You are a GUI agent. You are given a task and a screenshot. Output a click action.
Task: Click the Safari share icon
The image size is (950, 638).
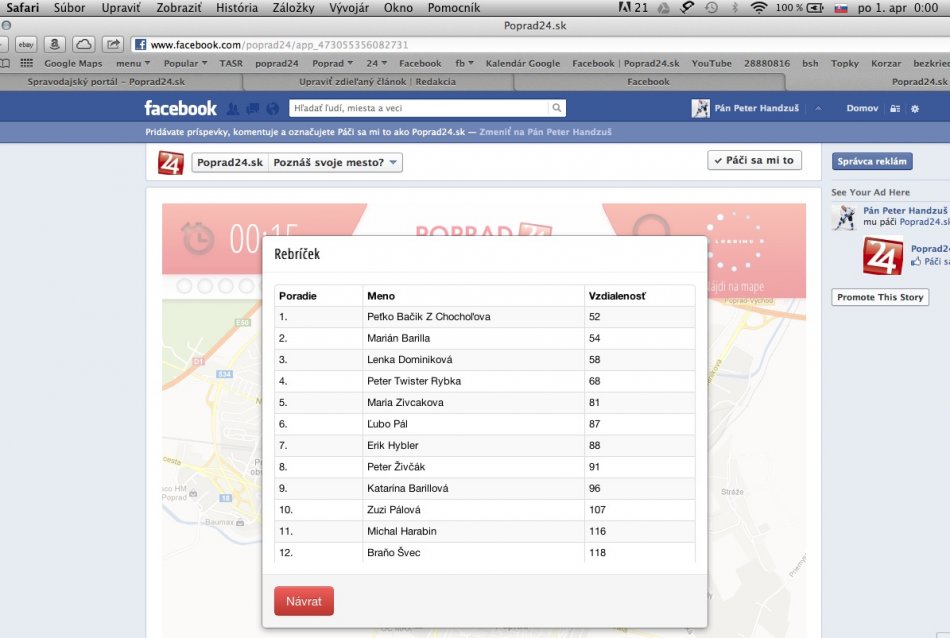pyautogui.click(x=113, y=44)
